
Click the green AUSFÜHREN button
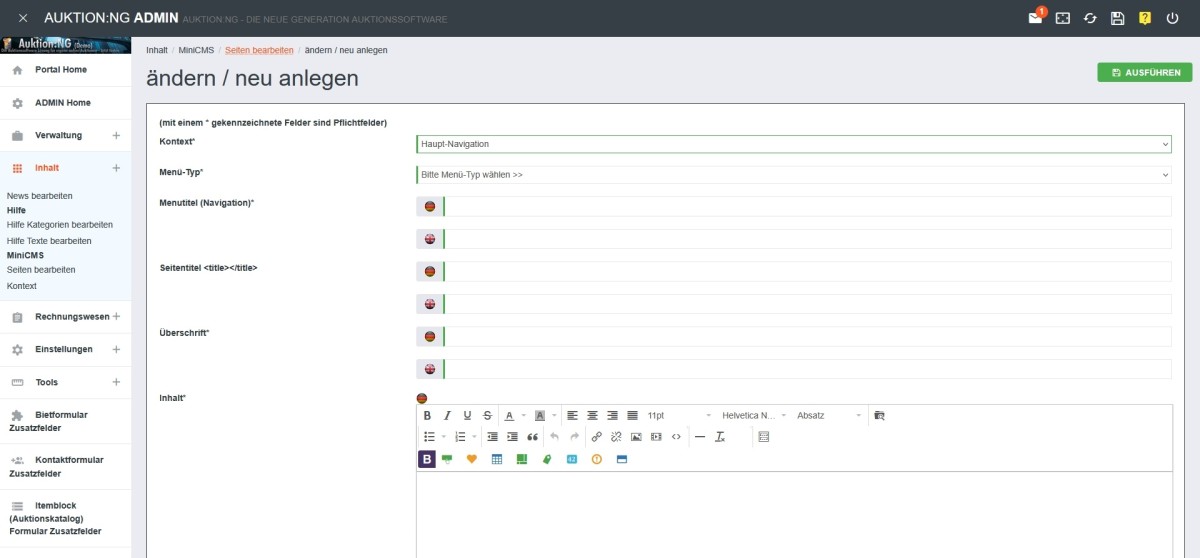pos(1145,72)
